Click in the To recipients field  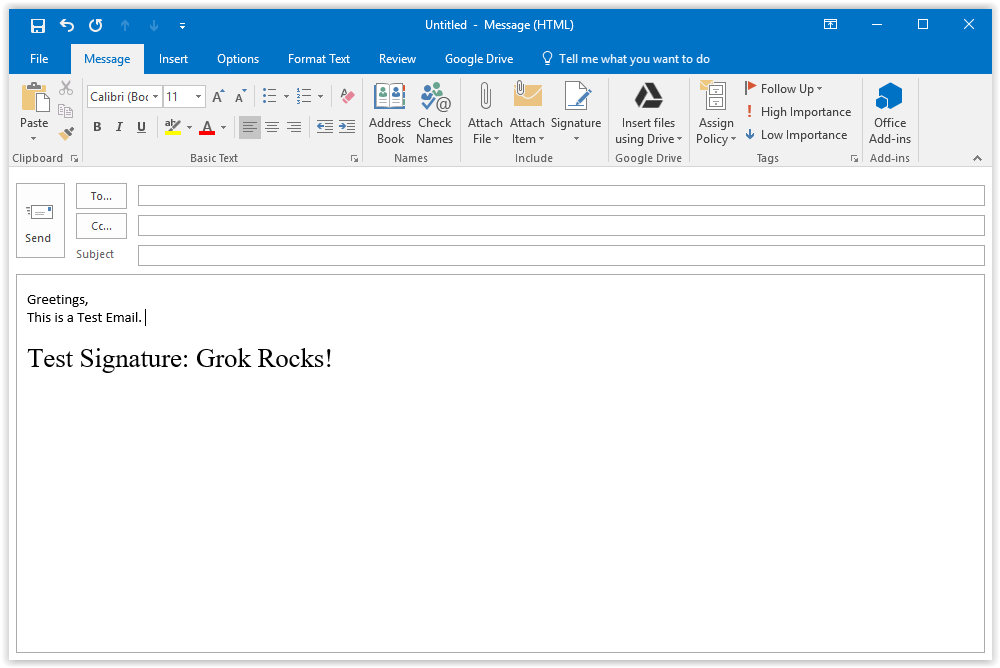coord(561,196)
